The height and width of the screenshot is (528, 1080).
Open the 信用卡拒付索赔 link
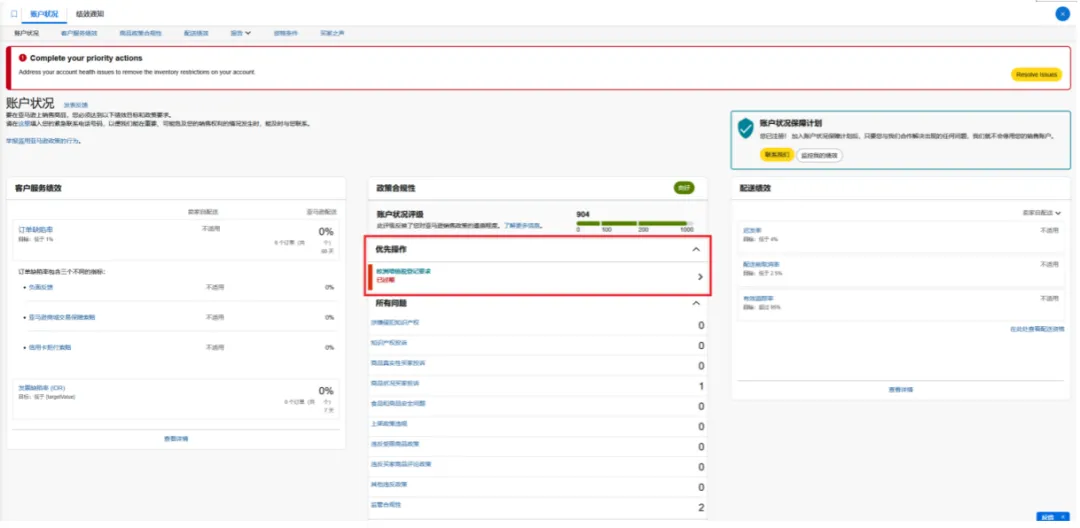click(x=50, y=348)
